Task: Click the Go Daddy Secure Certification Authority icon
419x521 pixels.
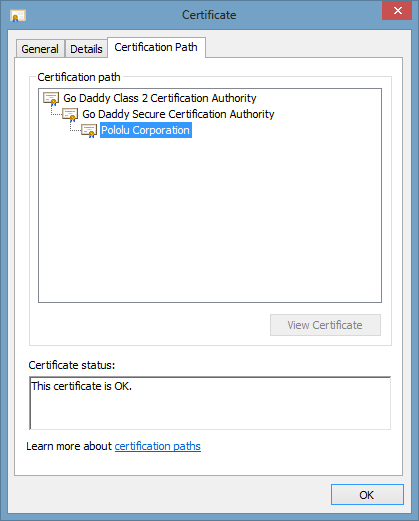Action: (70, 115)
